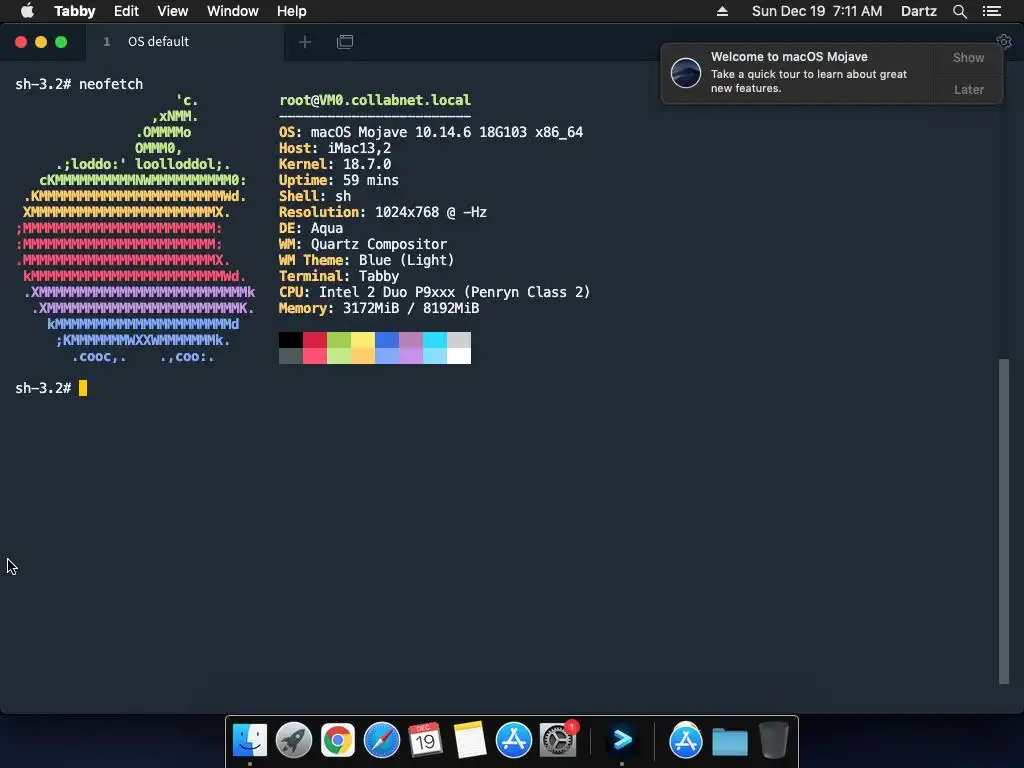Open Finder from the Dock
Image resolution: width=1024 pixels, height=768 pixels.
tap(249, 741)
